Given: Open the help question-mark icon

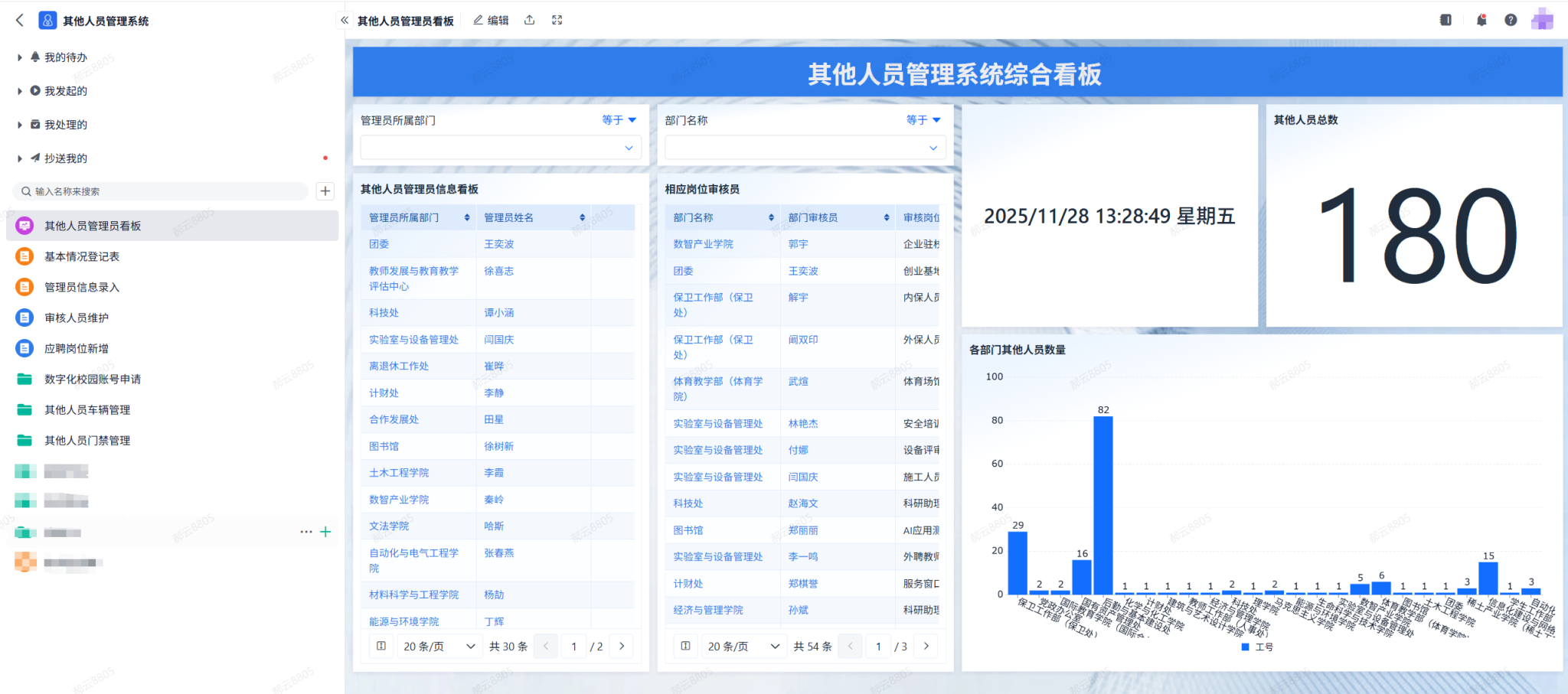Looking at the screenshot, I should click(x=1511, y=19).
